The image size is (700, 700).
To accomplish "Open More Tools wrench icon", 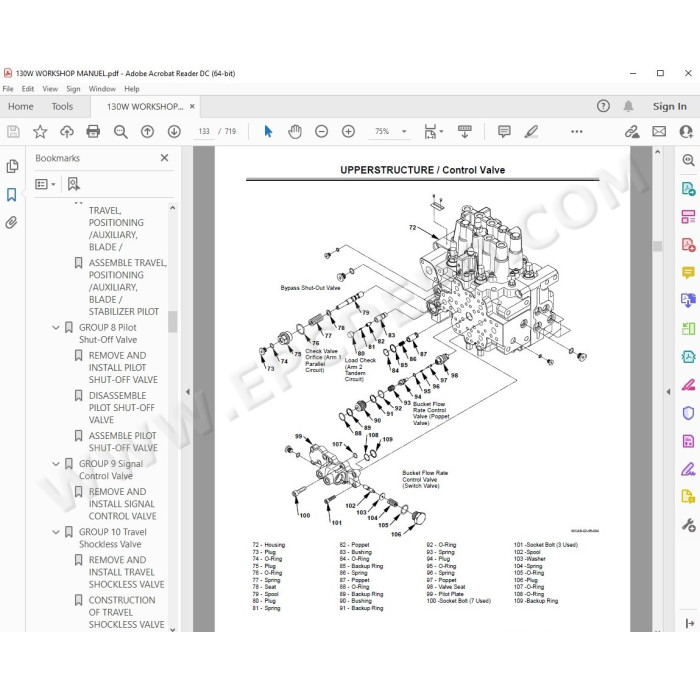I will click(x=688, y=525).
